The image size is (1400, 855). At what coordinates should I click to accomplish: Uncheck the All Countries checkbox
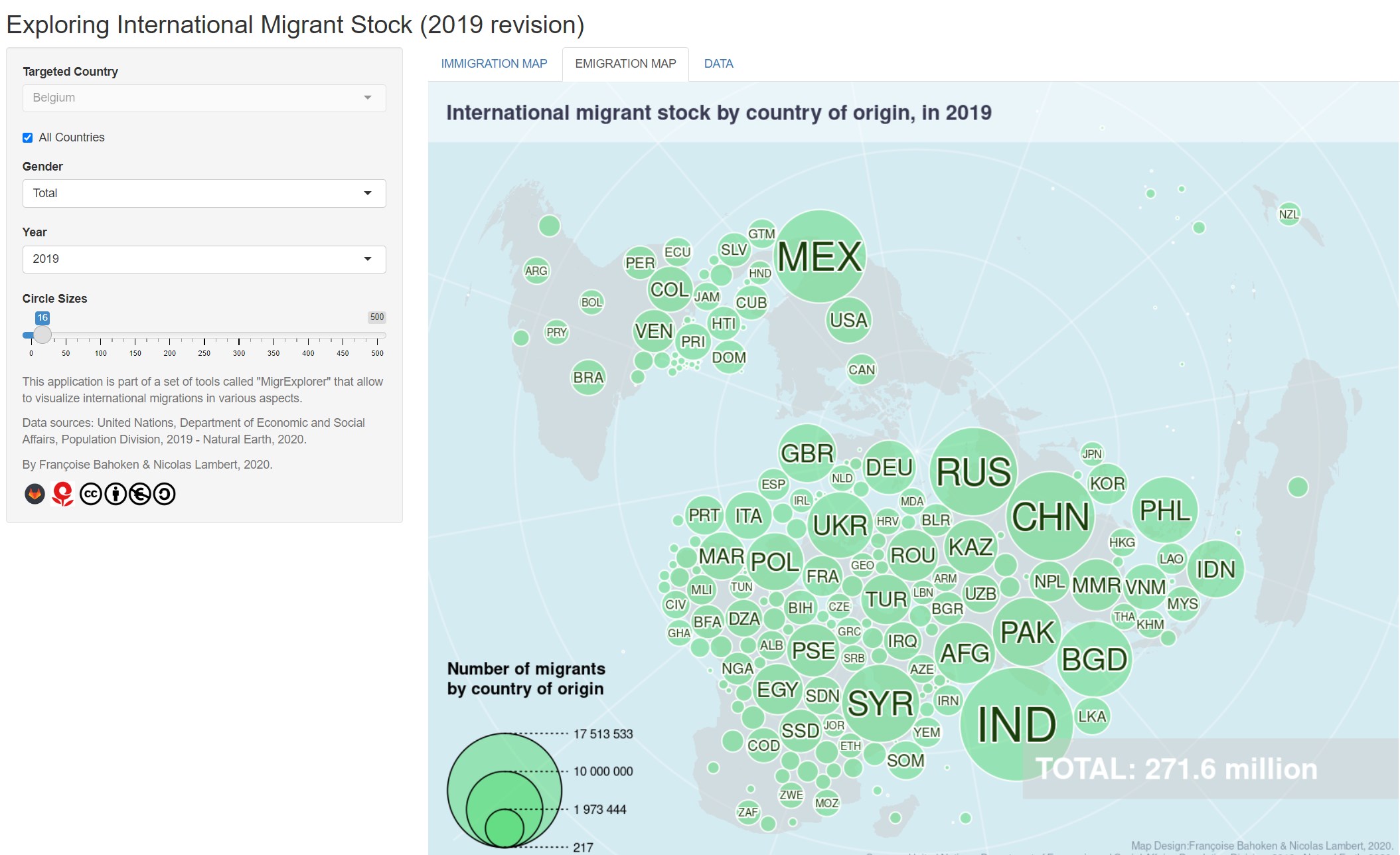[x=28, y=138]
